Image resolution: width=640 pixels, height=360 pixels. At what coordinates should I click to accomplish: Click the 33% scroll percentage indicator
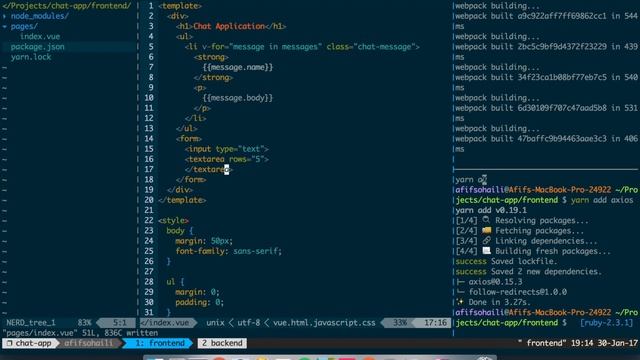tap(400, 323)
